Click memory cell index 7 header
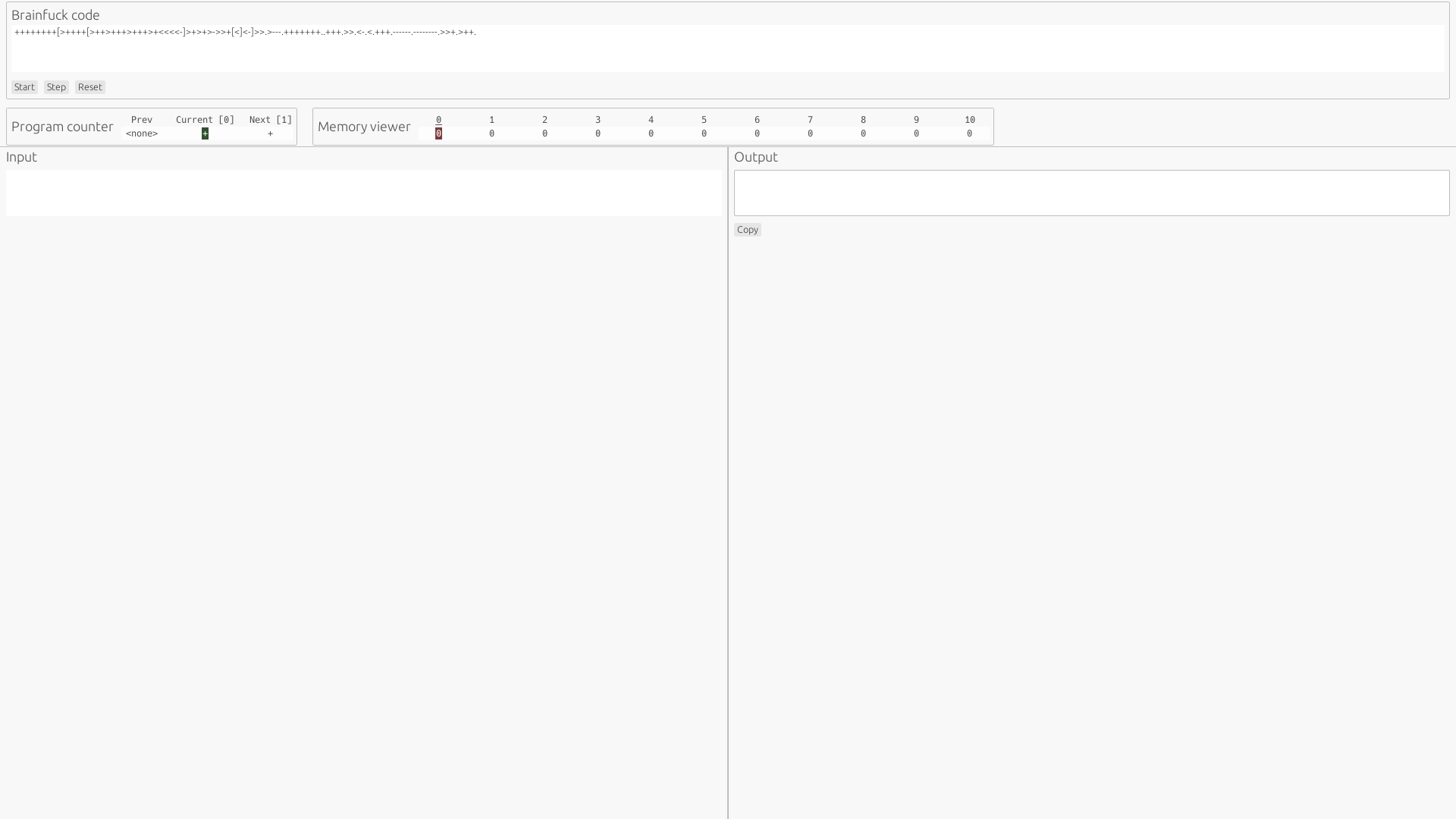 pos(810,120)
